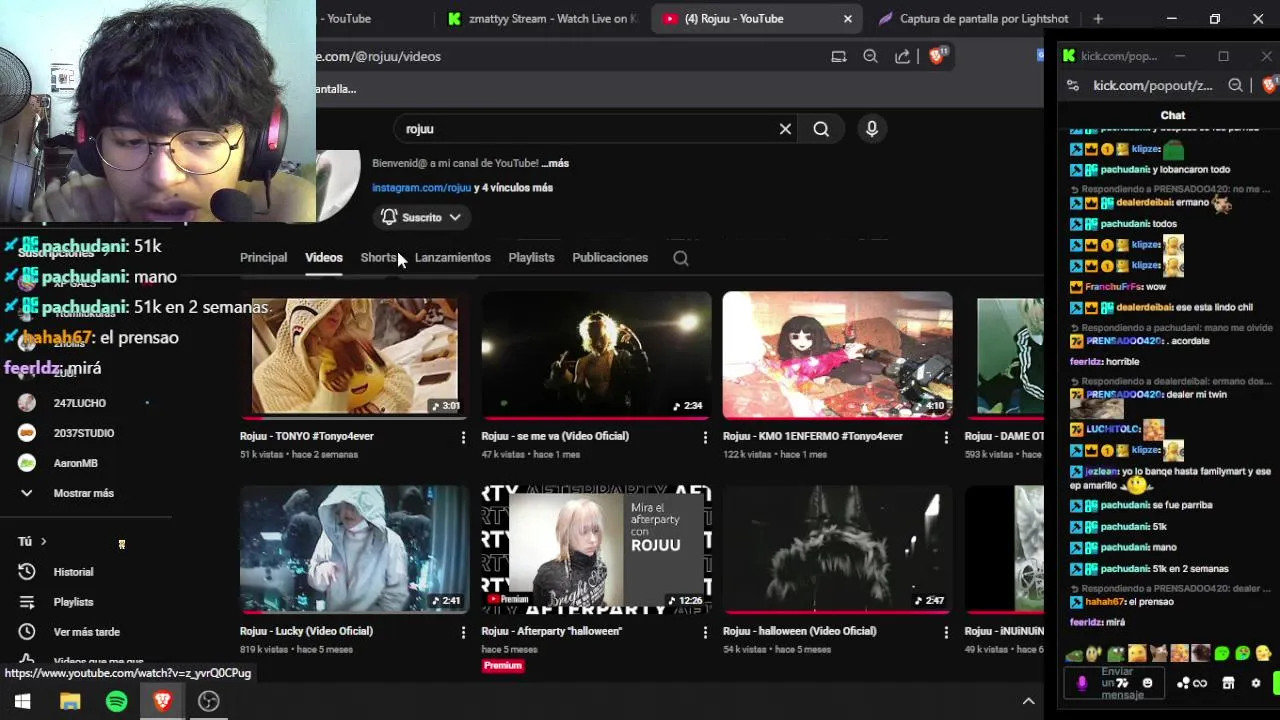The width and height of the screenshot is (1280, 720).
Task: Click the zoom magnifier icon in main address bar
Action: pyautogui.click(x=870, y=57)
